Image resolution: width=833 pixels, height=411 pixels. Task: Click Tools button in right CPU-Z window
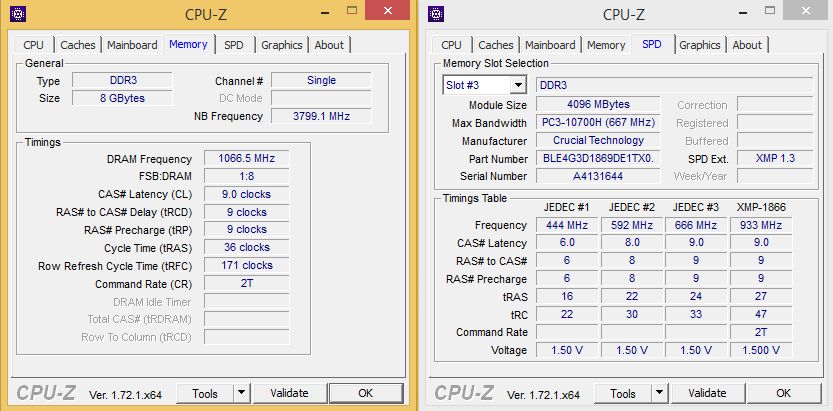pos(623,393)
